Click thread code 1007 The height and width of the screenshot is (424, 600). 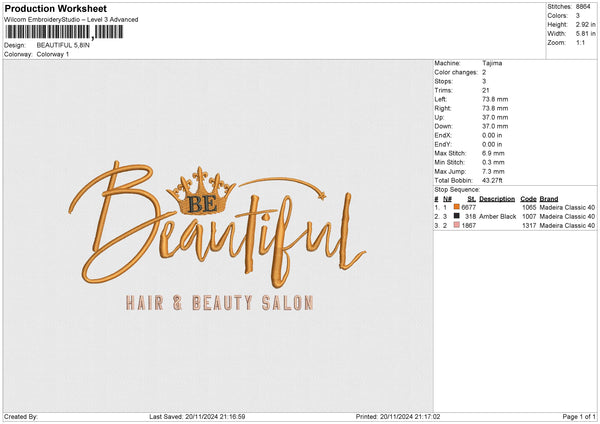[x=529, y=217]
